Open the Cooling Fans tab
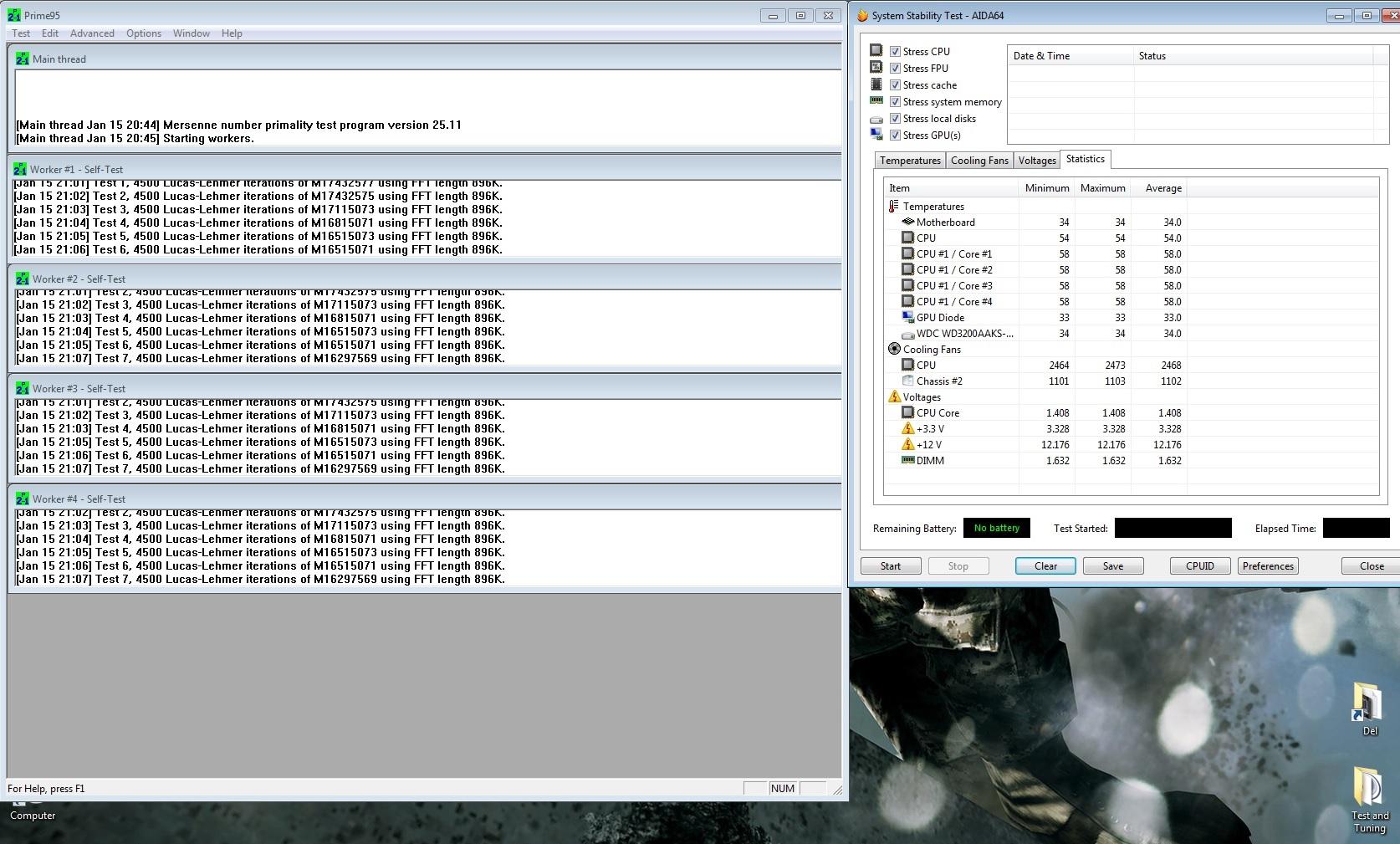 (x=979, y=161)
